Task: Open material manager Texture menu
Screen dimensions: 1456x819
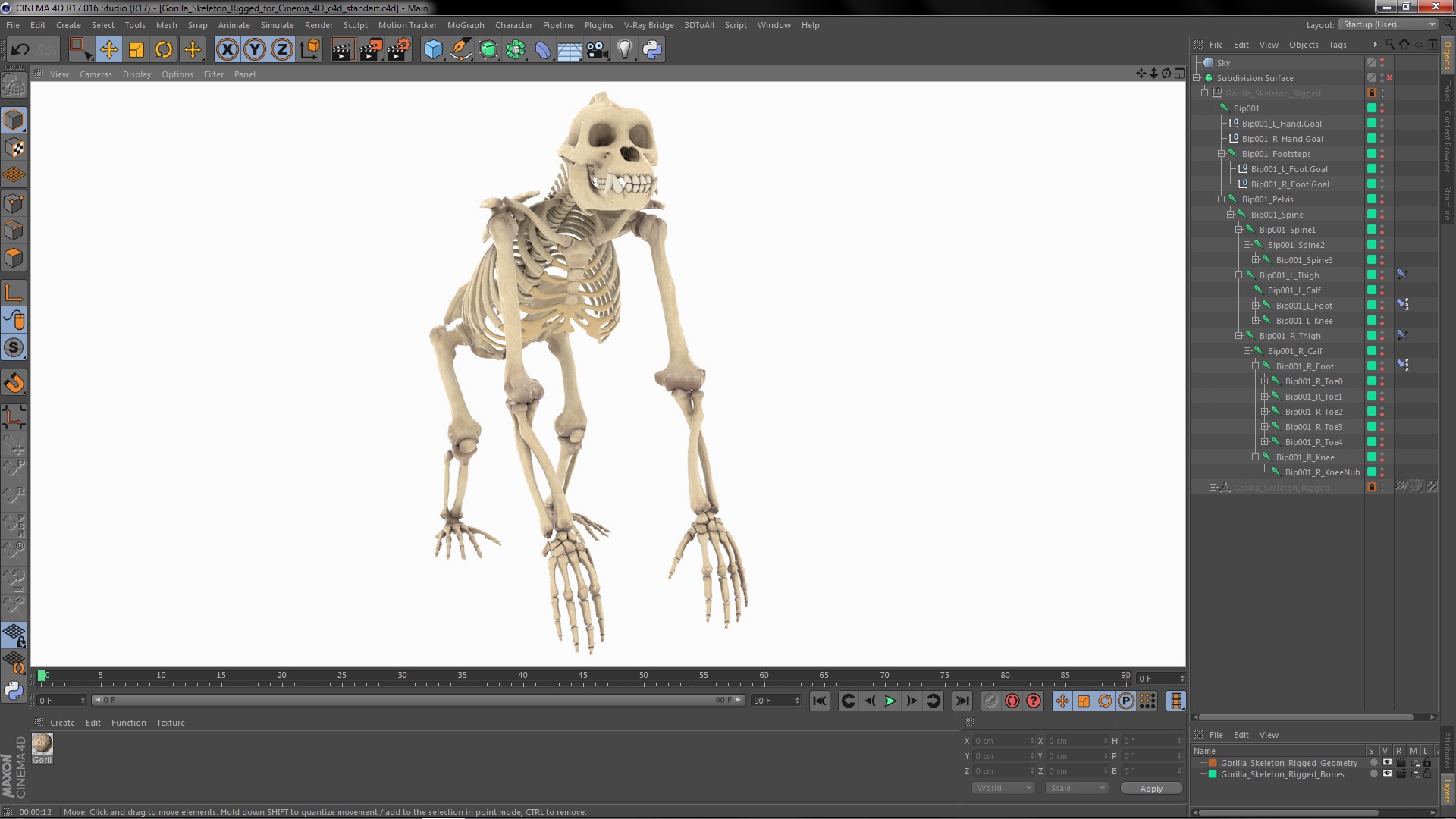Action: [x=171, y=723]
